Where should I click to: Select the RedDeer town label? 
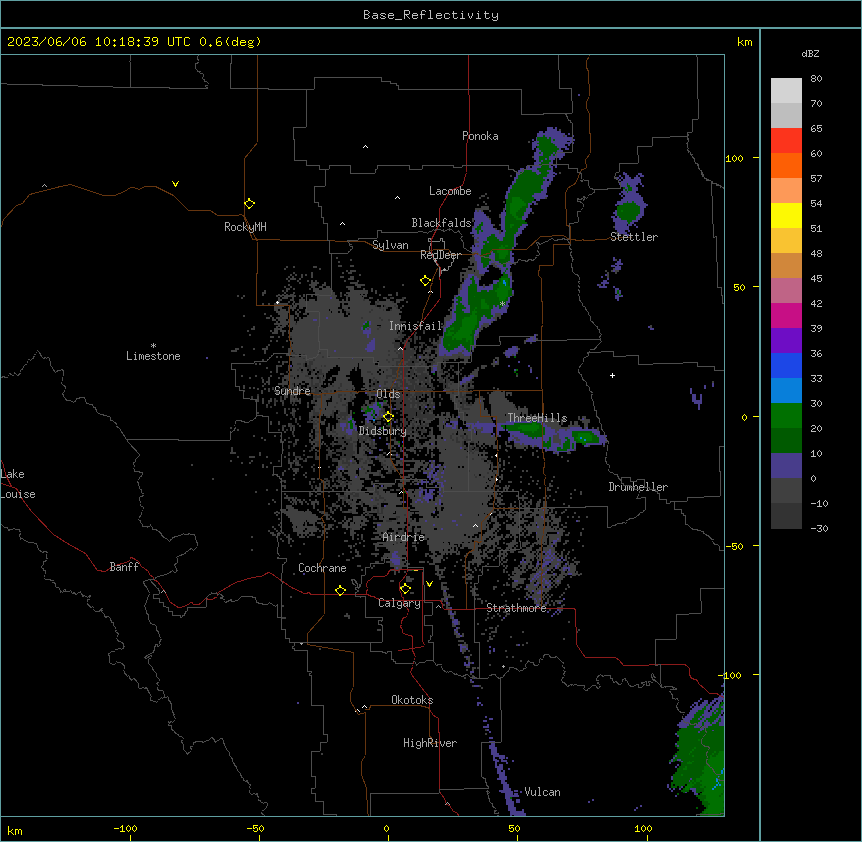[x=440, y=255]
